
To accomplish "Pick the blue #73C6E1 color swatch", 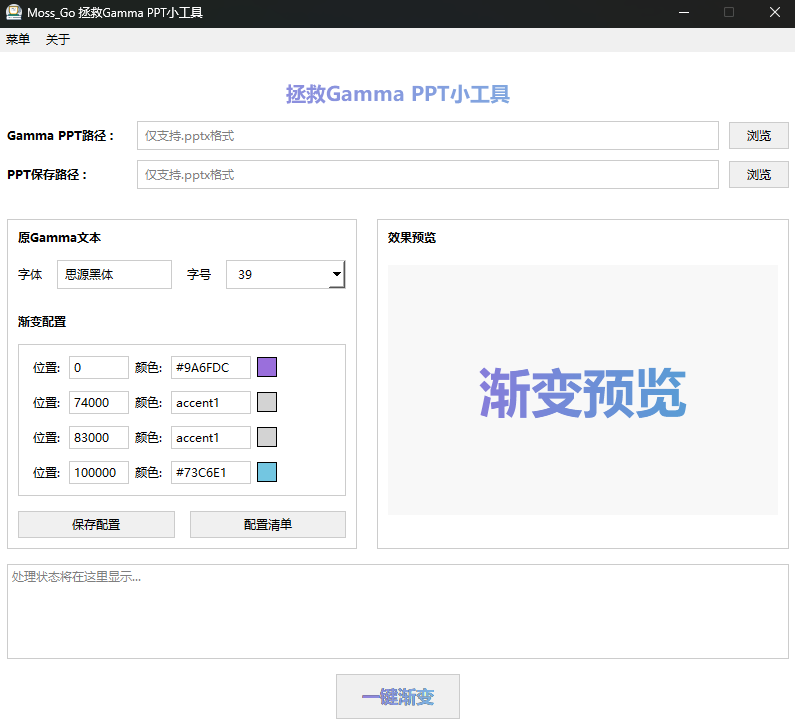I will [x=267, y=473].
